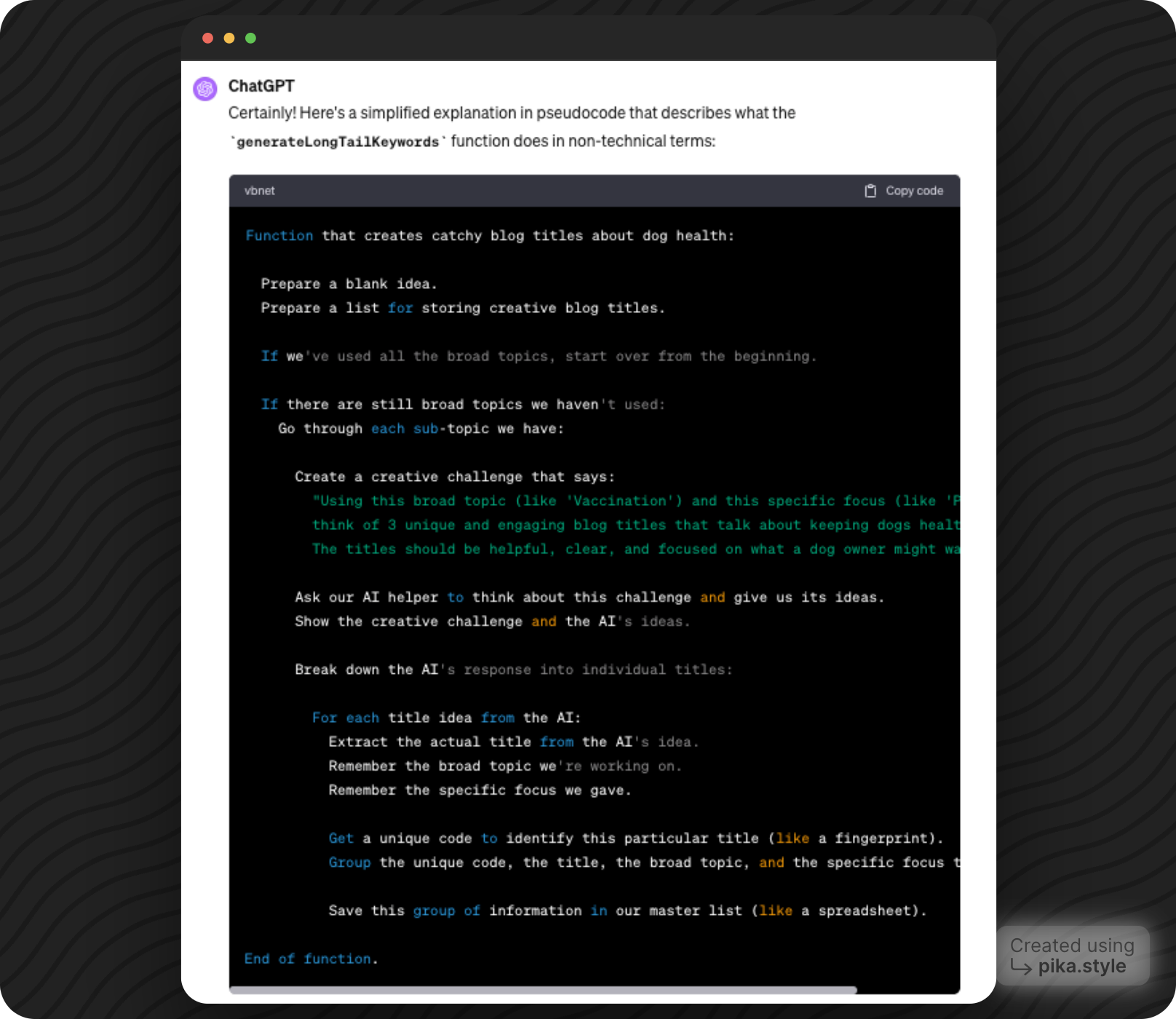Click the "ChatGPT" sender name

pyautogui.click(x=261, y=86)
